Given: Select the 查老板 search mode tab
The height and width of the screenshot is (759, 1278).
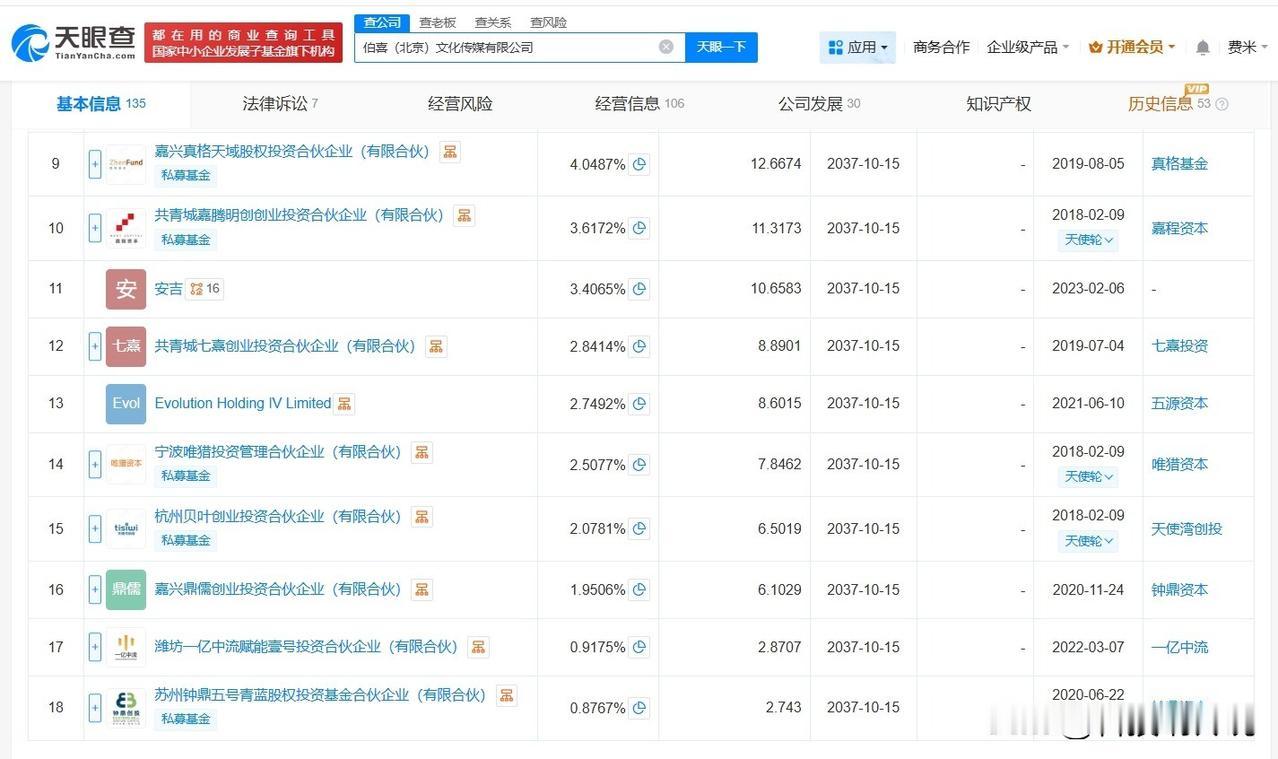Looking at the screenshot, I should (x=437, y=22).
